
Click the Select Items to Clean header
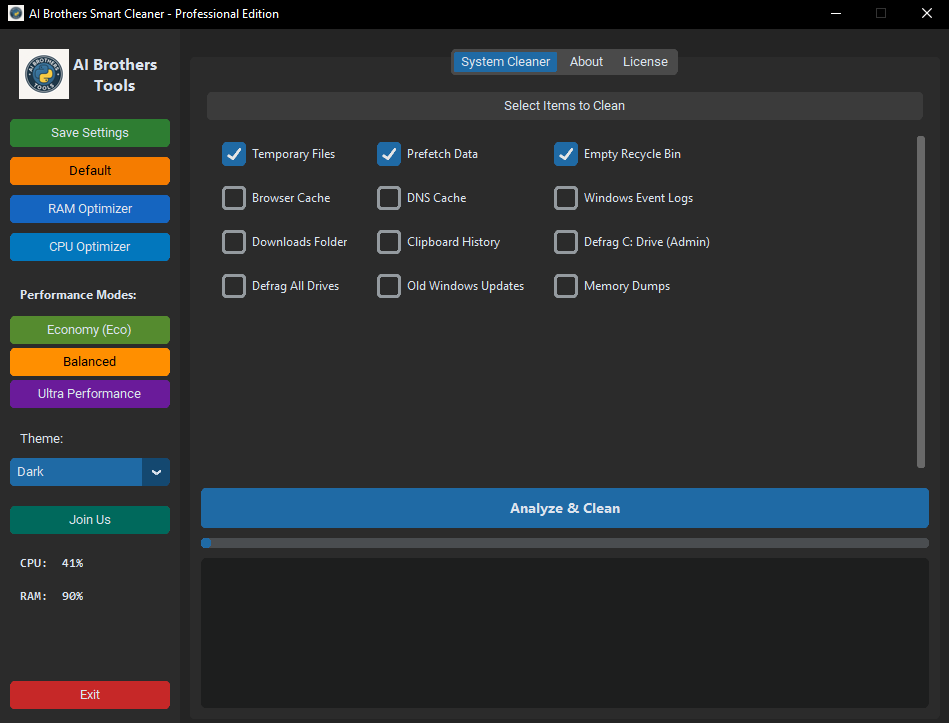[565, 106]
